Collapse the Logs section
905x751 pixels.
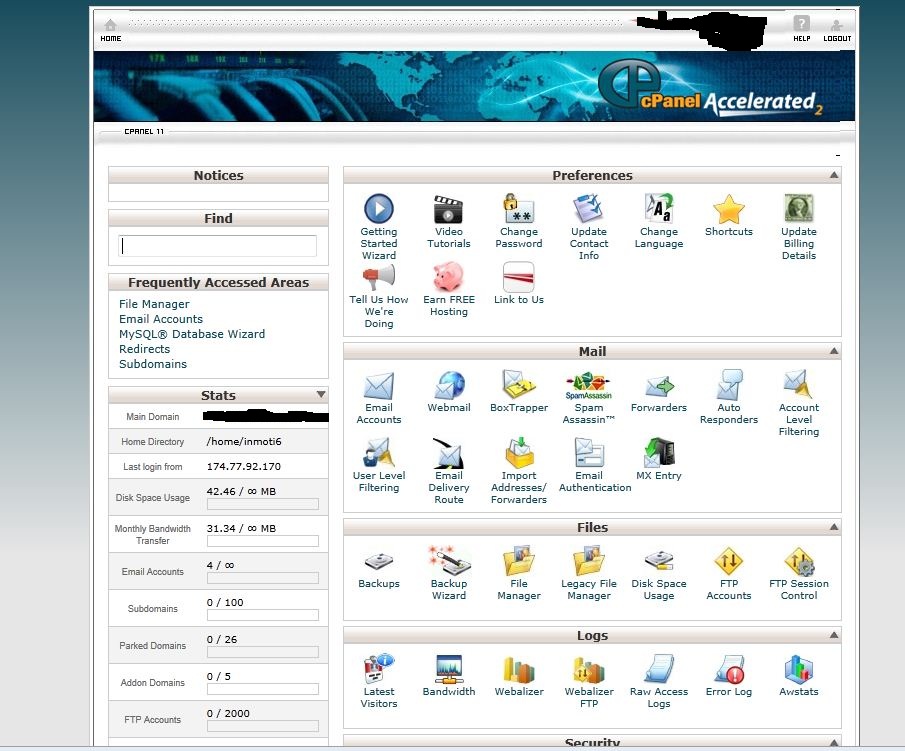(833, 634)
